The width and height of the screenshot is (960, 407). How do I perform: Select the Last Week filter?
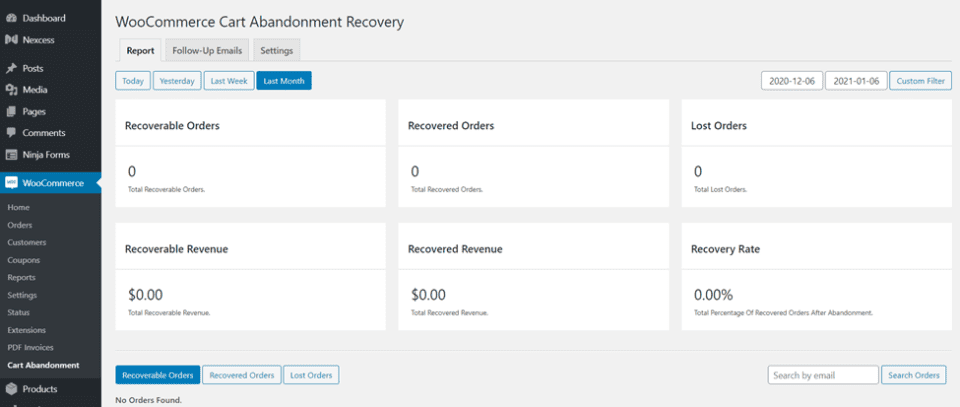(228, 81)
